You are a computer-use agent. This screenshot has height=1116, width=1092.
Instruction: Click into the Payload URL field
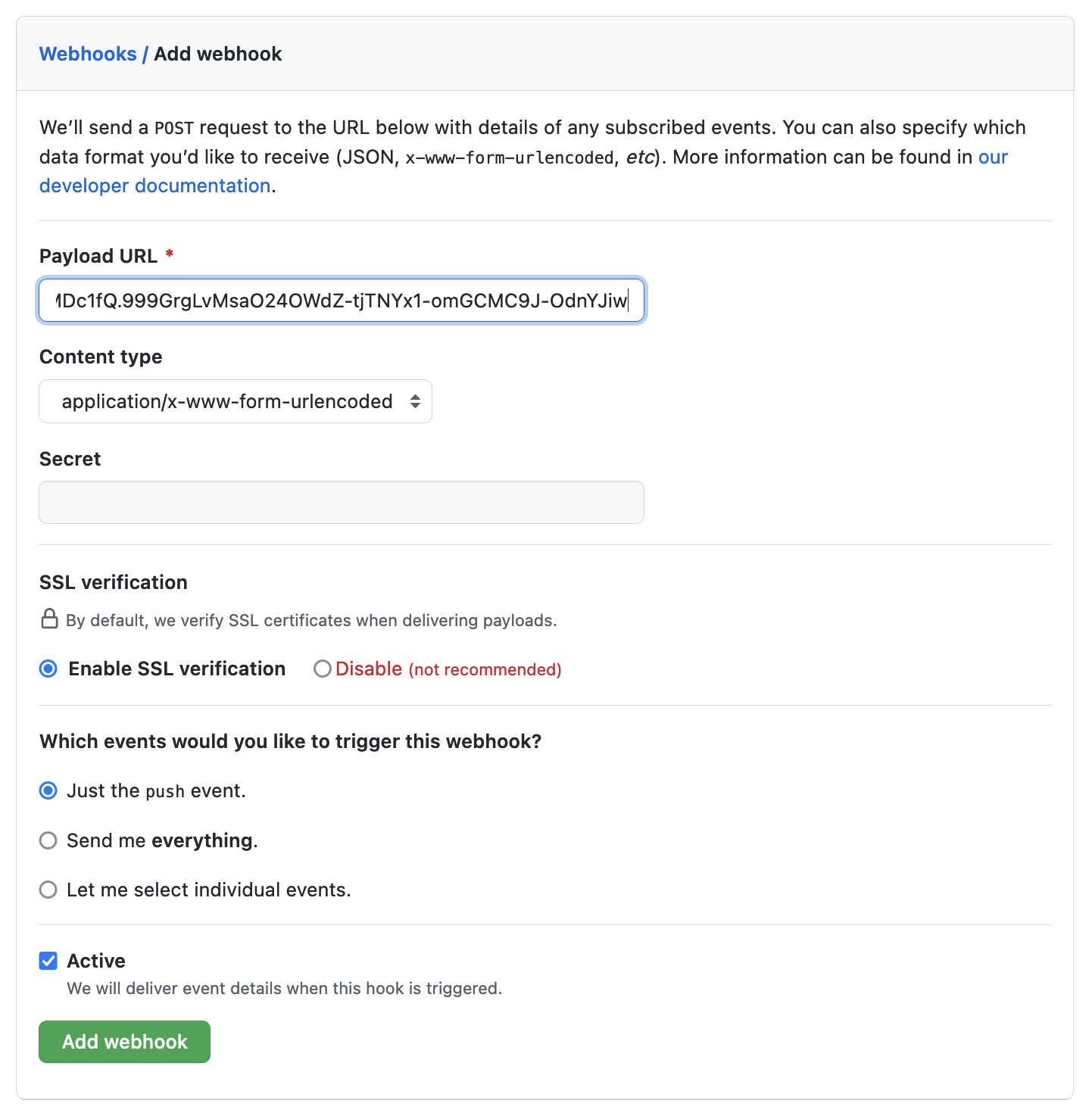pyautogui.click(x=341, y=301)
